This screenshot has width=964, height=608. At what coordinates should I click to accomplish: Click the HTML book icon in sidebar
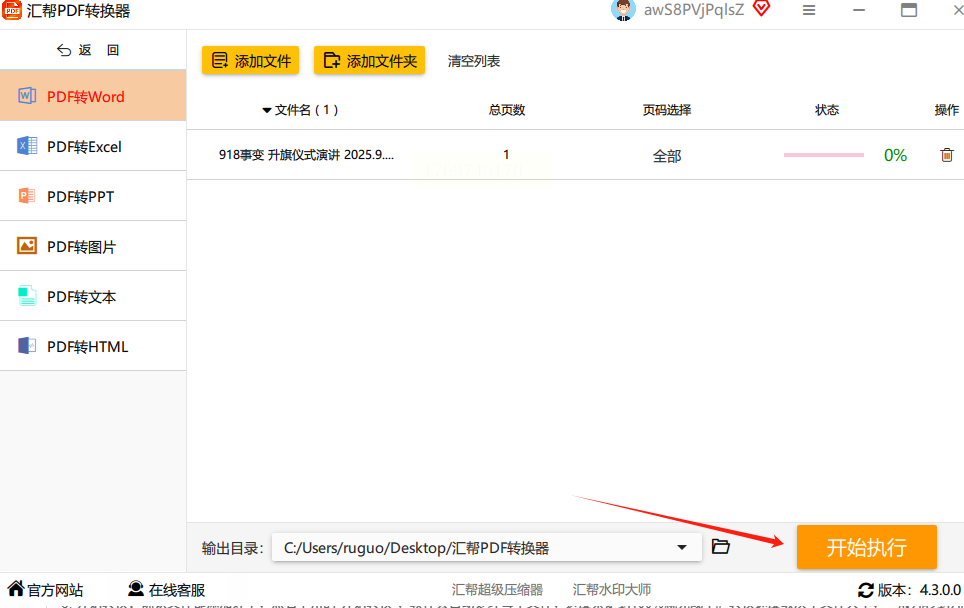coord(27,345)
